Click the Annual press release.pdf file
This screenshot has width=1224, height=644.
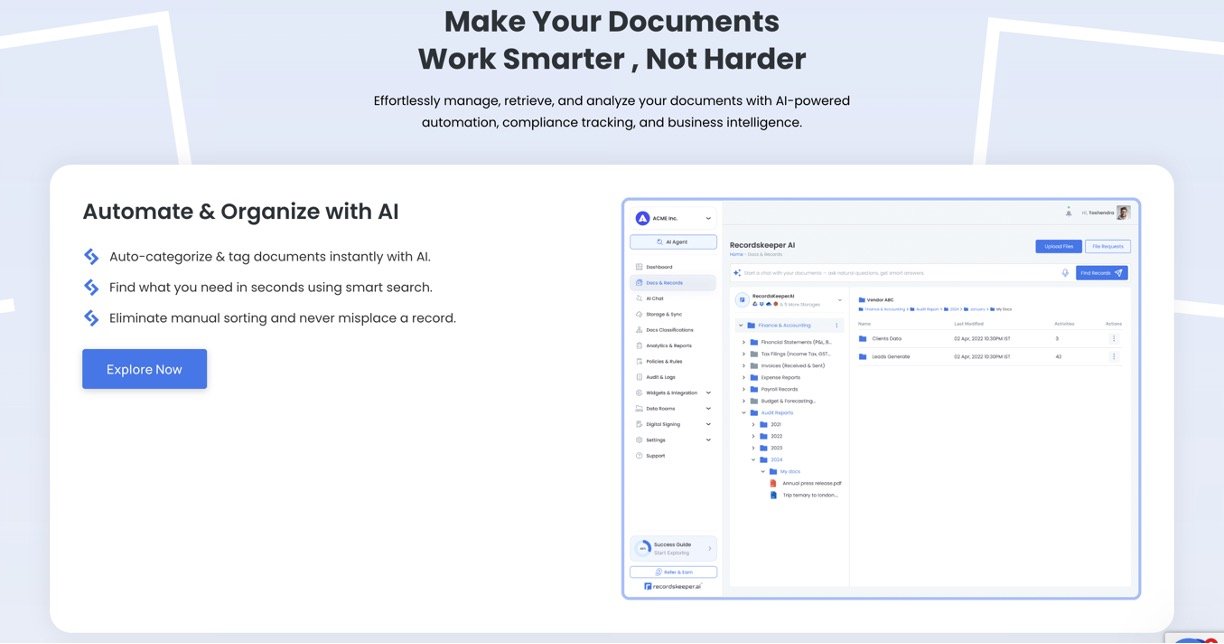pos(811,483)
